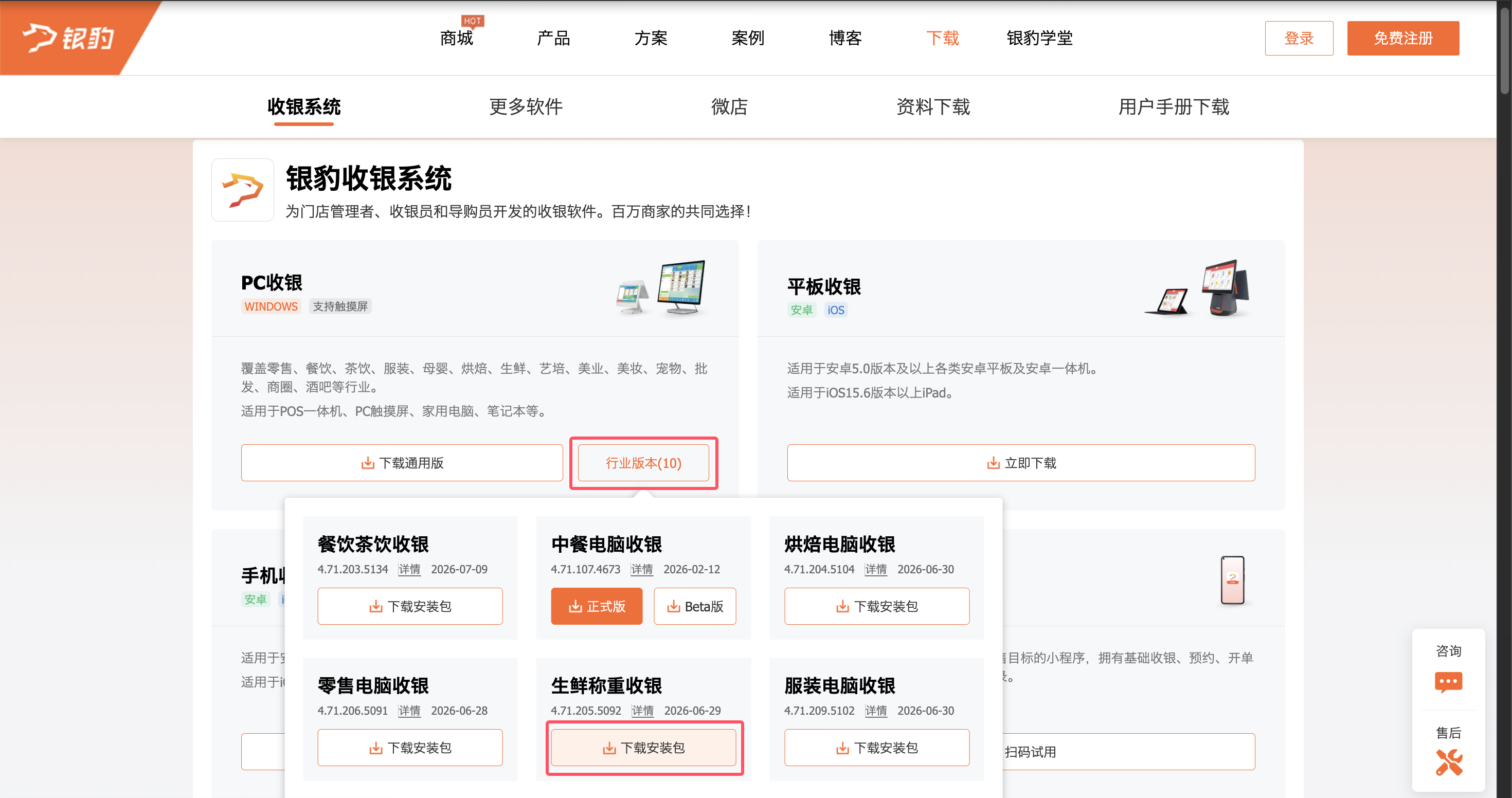Expand the 行业版本(10) dropdown

(x=643, y=463)
